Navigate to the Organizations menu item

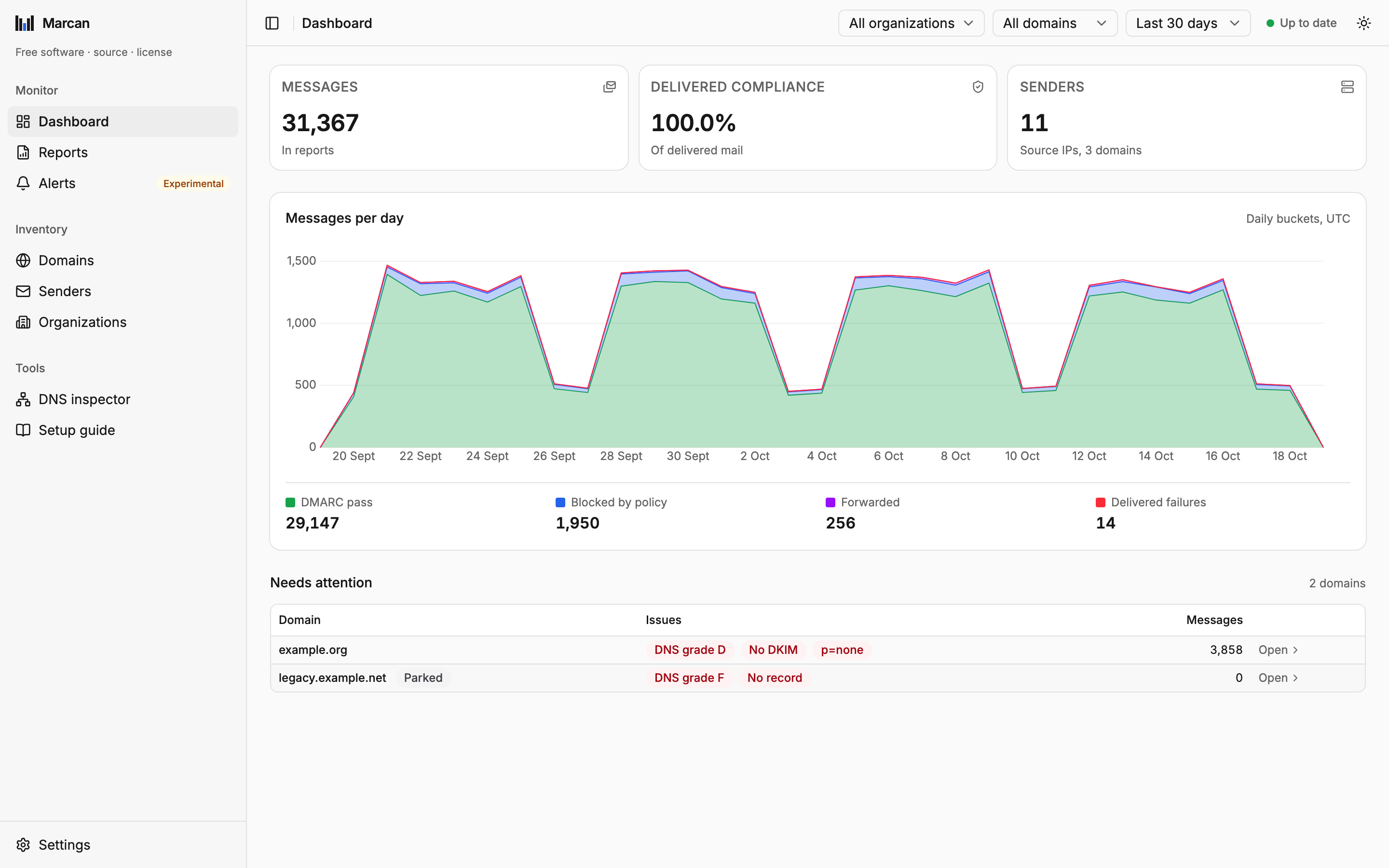tap(123, 322)
